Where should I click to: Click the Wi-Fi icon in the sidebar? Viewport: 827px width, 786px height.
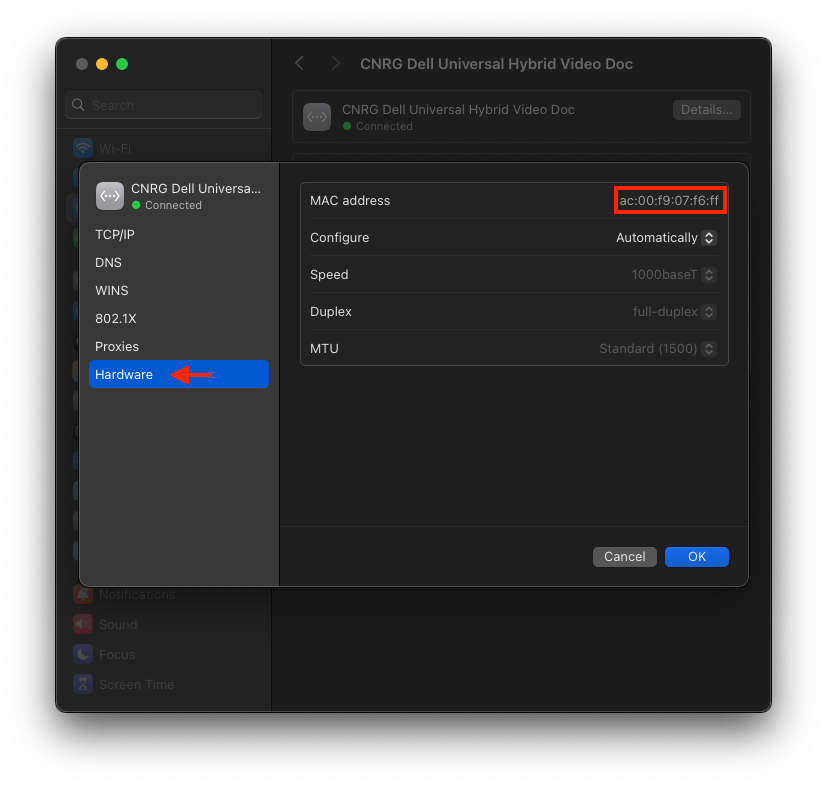coord(83,148)
